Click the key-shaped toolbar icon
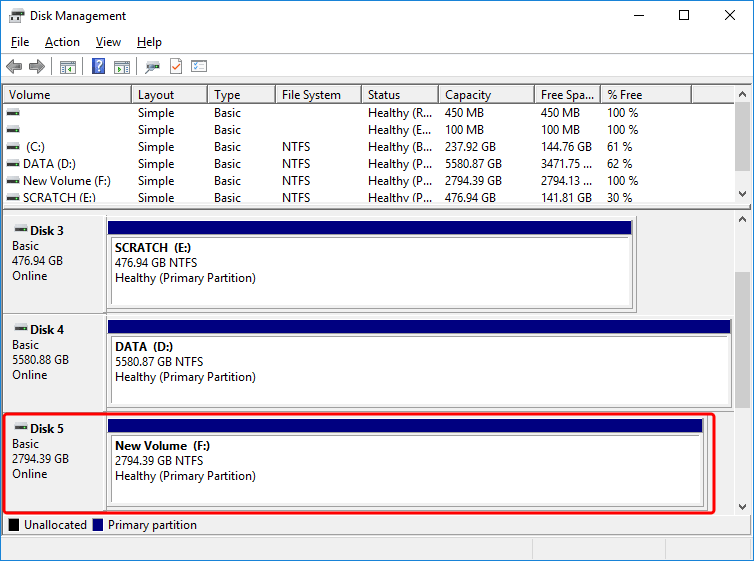The height and width of the screenshot is (561, 754). pyautogui.click(x=152, y=67)
